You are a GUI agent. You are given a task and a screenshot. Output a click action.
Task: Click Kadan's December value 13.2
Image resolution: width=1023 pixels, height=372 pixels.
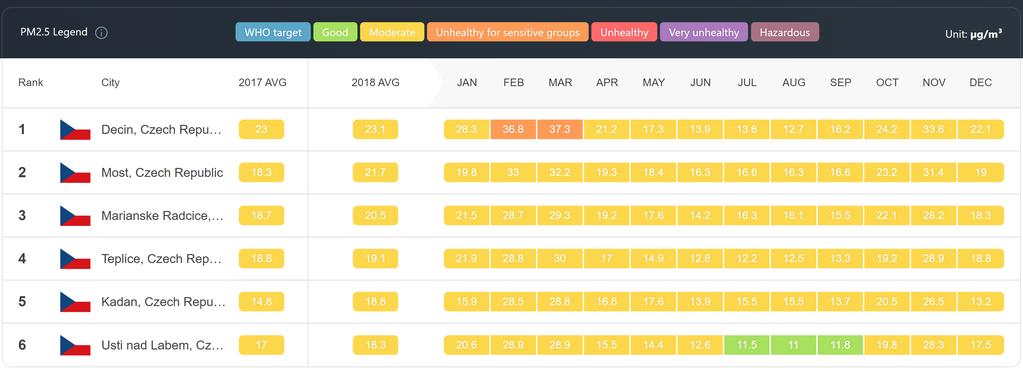coord(981,302)
